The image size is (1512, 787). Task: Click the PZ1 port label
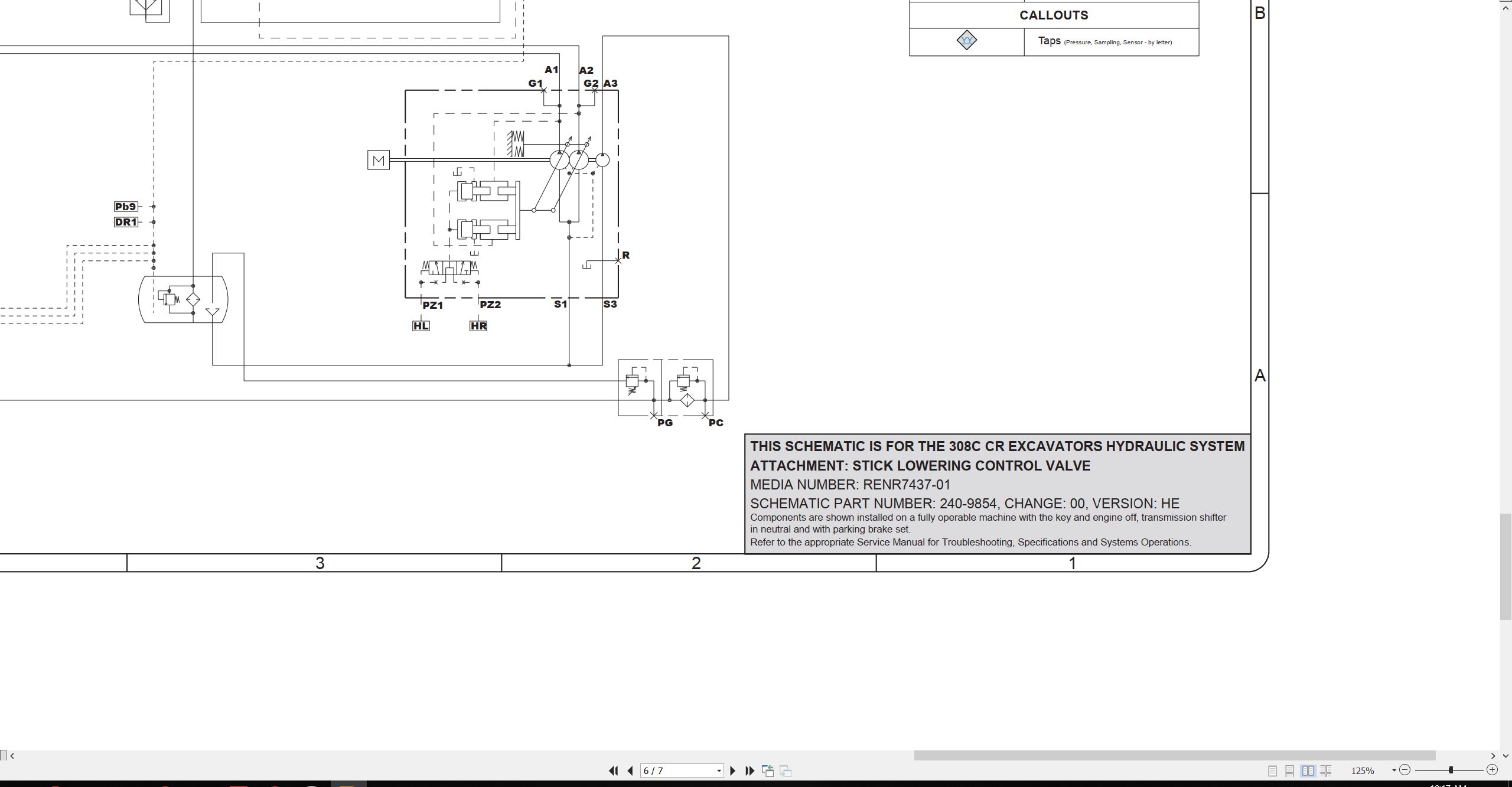(x=433, y=305)
